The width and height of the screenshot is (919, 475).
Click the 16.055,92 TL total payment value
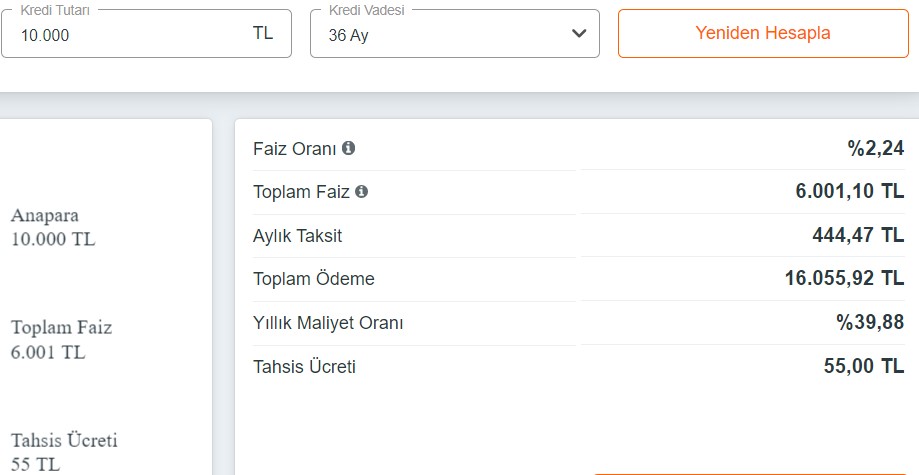[x=844, y=278]
